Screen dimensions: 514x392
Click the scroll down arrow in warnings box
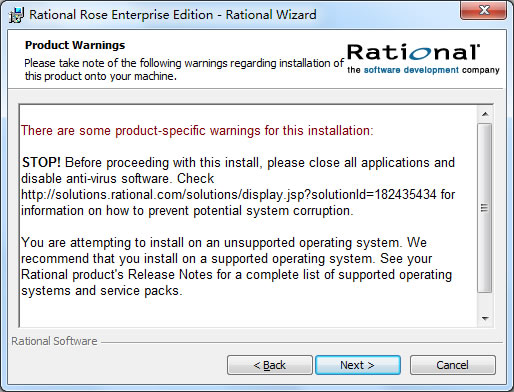[x=485, y=319]
